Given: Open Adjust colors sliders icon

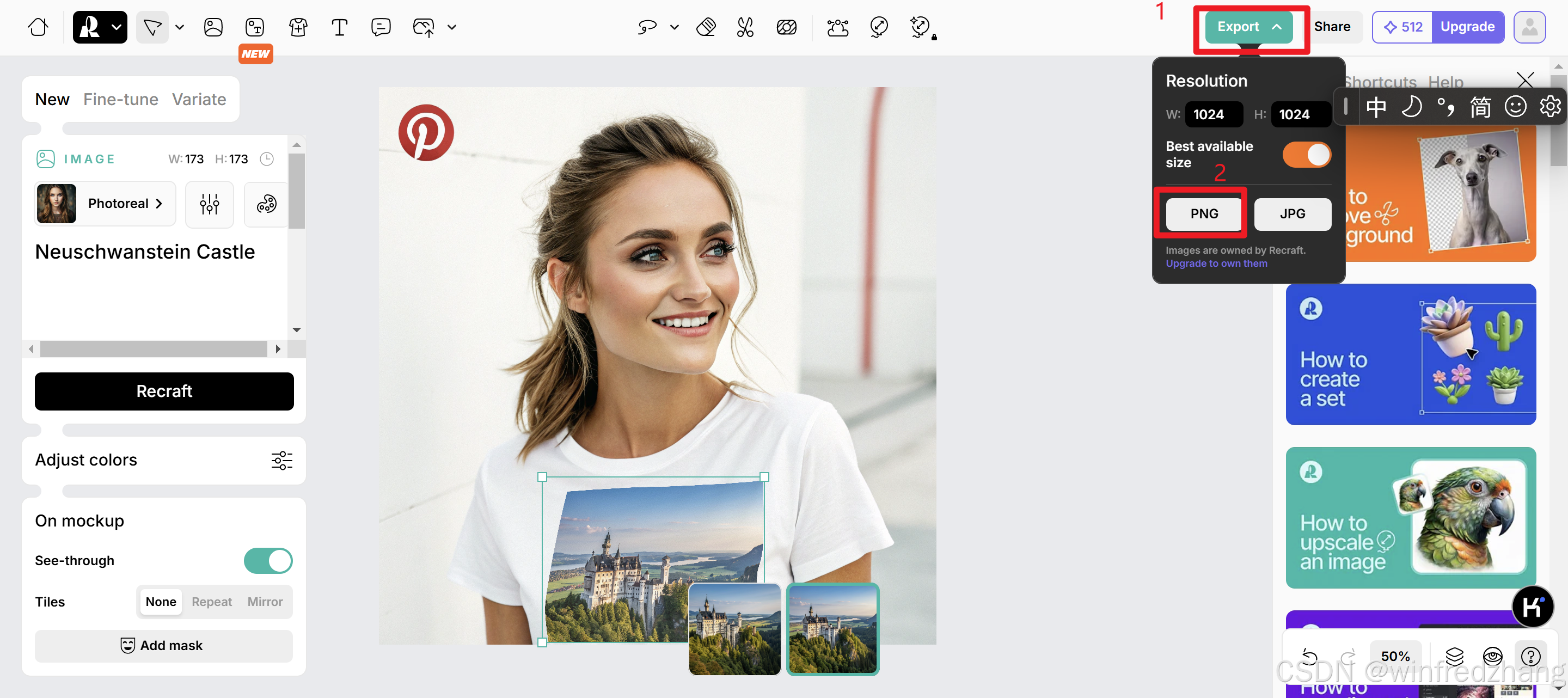Looking at the screenshot, I should click(x=281, y=460).
